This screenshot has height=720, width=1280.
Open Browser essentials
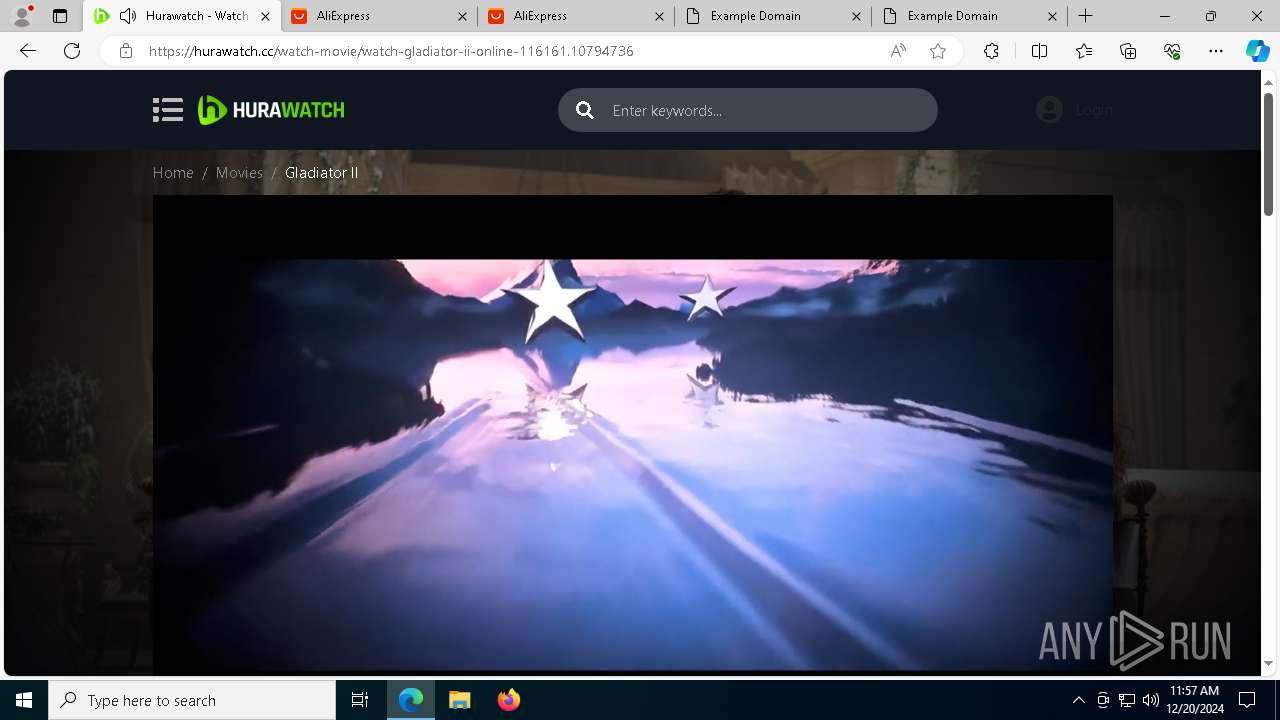point(1172,51)
